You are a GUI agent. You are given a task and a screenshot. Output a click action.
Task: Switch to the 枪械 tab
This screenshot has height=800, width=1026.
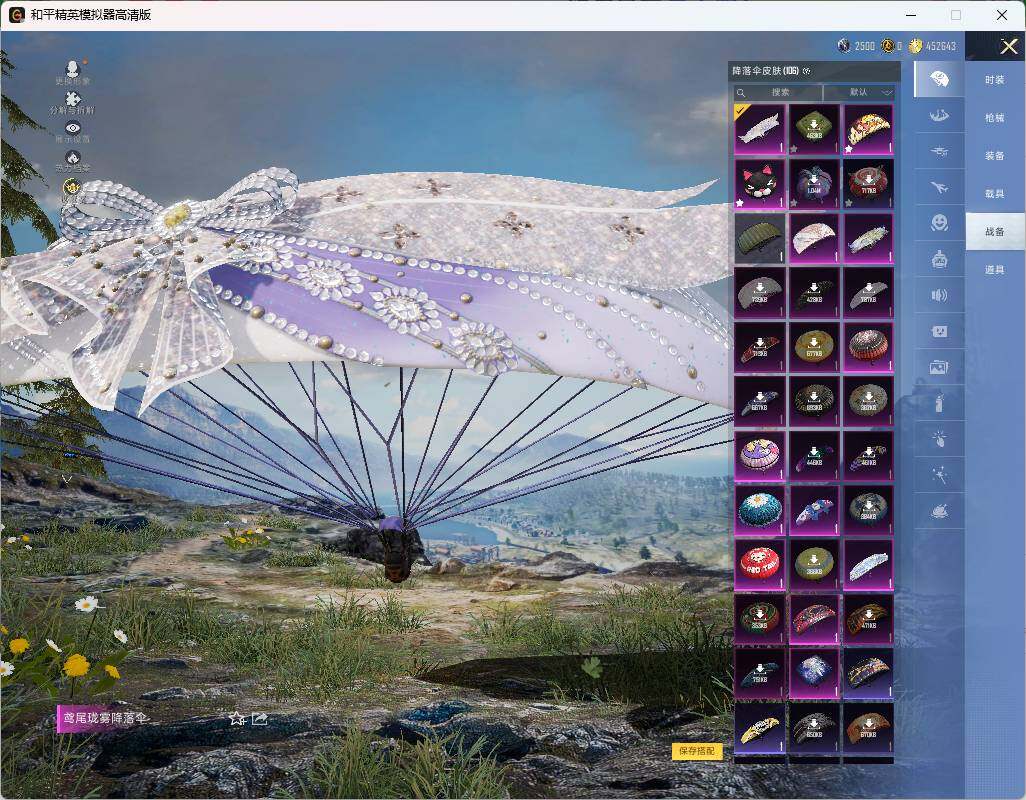point(995,118)
